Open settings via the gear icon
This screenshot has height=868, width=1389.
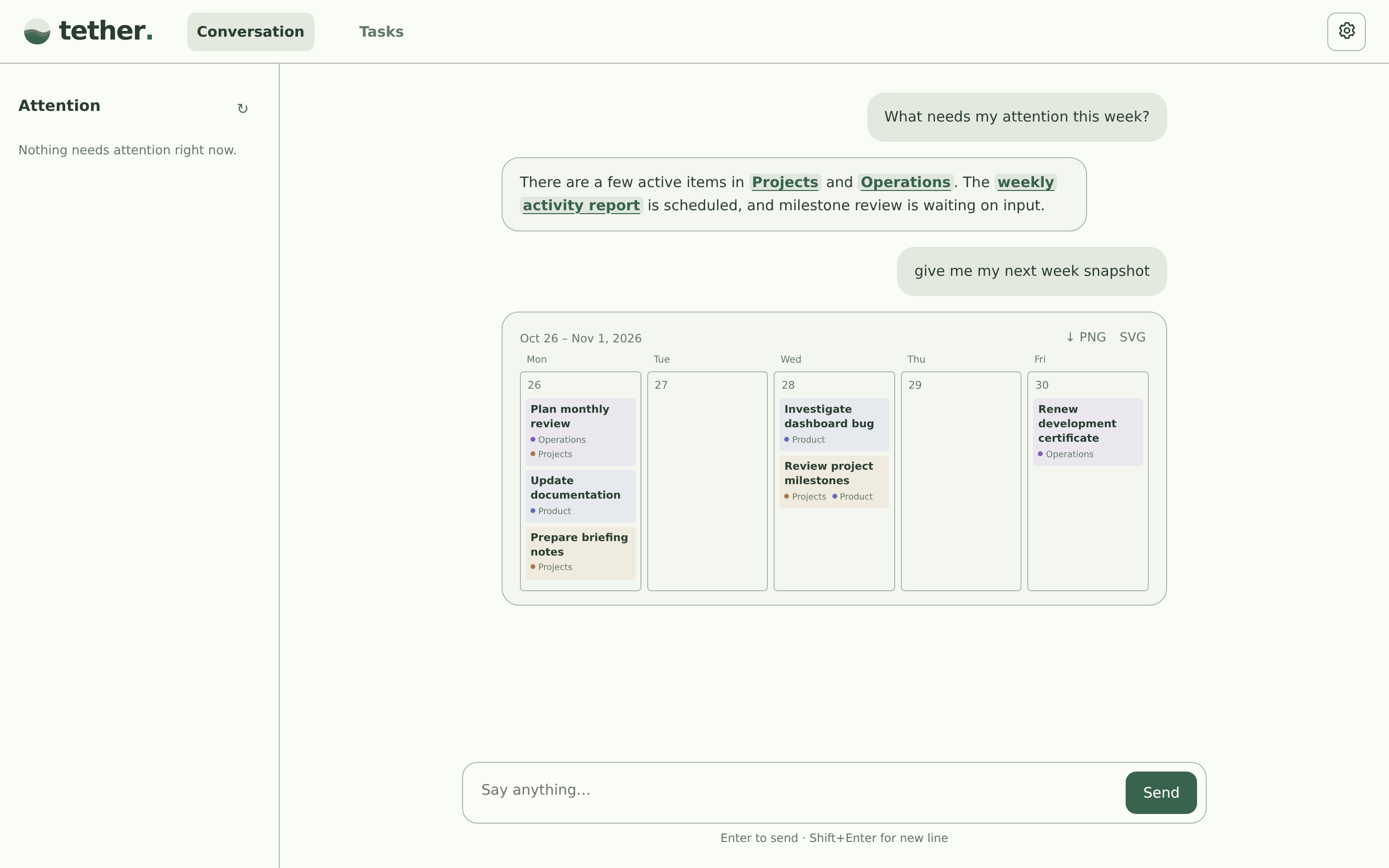click(x=1346, y=31)
